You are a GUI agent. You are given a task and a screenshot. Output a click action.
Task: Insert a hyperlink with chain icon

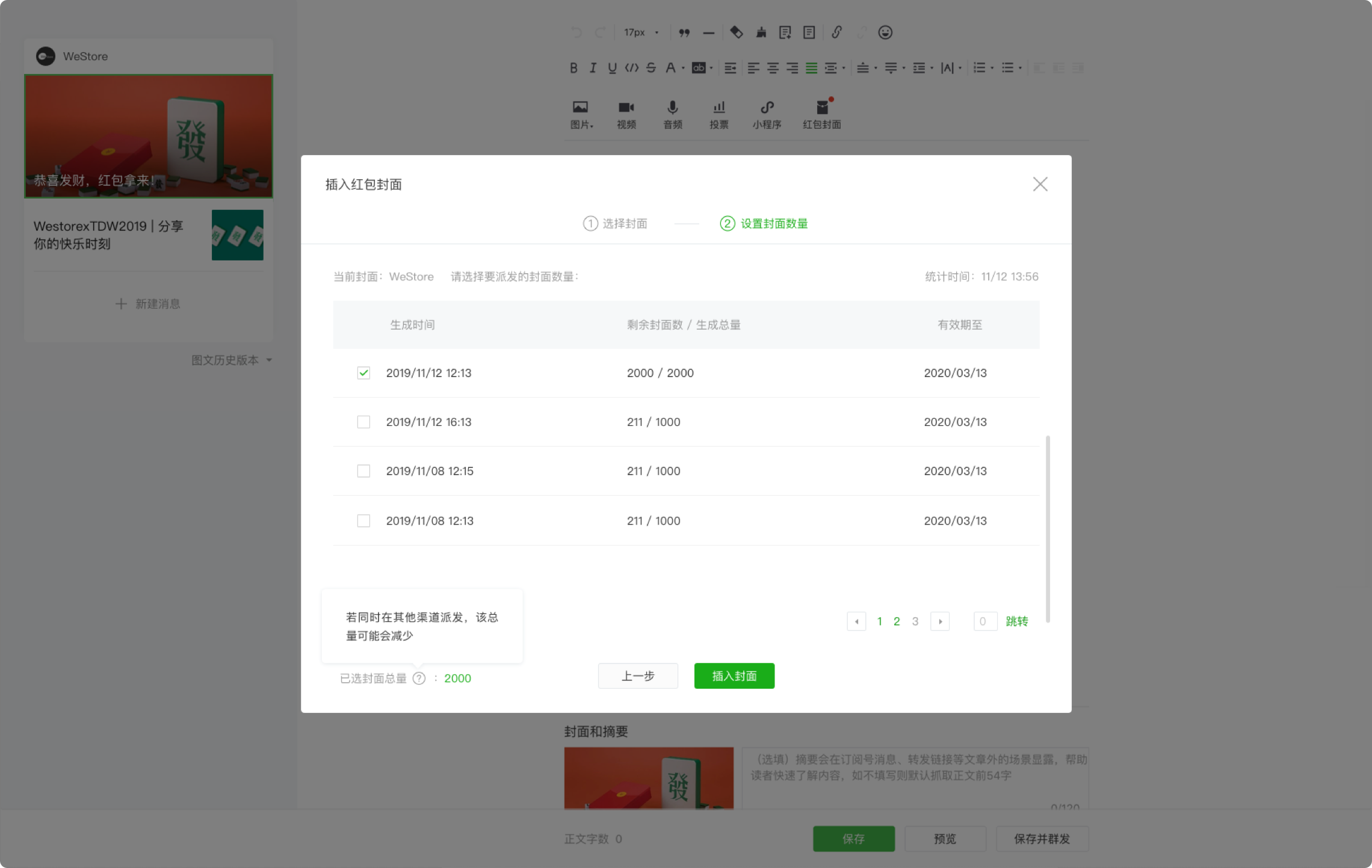tap(836, 32)
